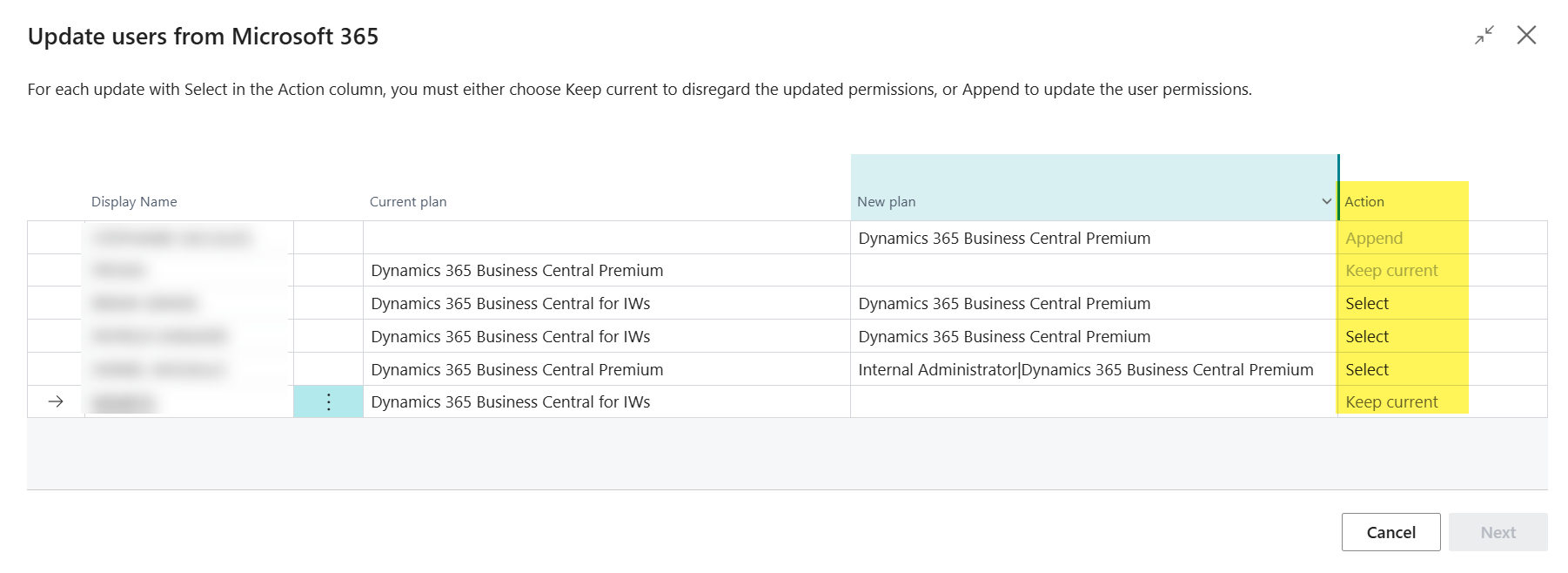This screenshot has height=573, width=1568.
Task: Click the Keep current action in second row
Action: pyautogui.click(x=1391, y=271)
